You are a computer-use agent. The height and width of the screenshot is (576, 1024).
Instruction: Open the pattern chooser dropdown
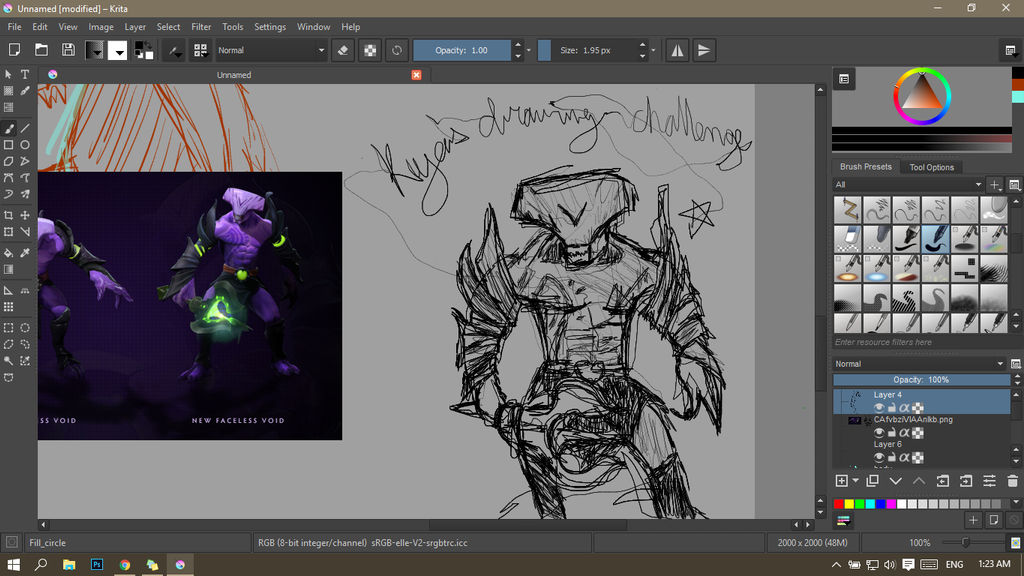click(x=118, y=50)
